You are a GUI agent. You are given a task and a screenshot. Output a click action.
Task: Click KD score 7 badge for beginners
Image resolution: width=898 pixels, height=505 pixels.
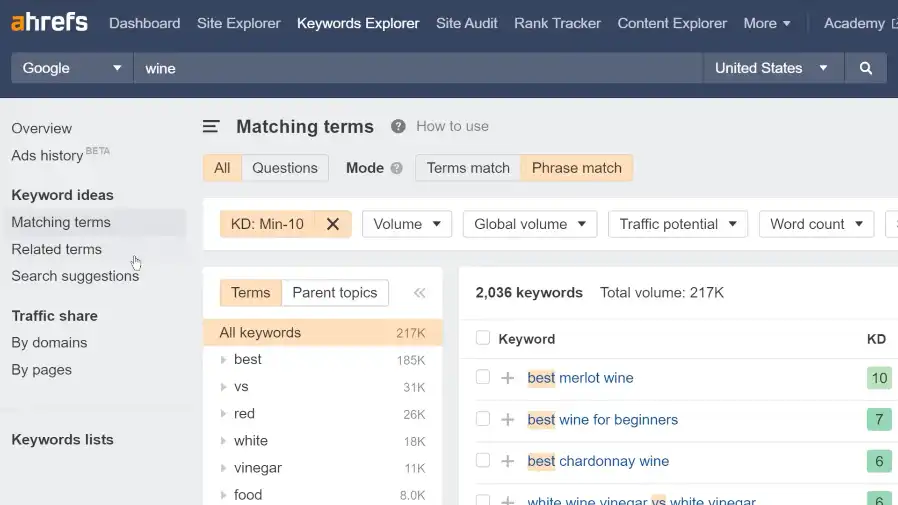click(879, 420)
